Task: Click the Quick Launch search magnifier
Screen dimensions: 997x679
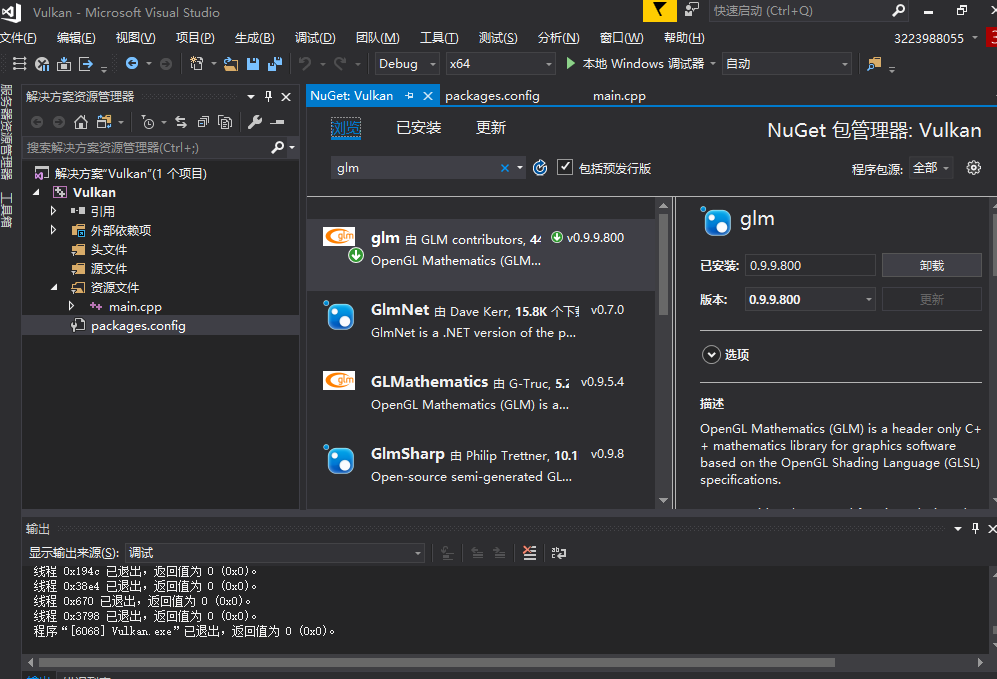Action: pos(898,11)
